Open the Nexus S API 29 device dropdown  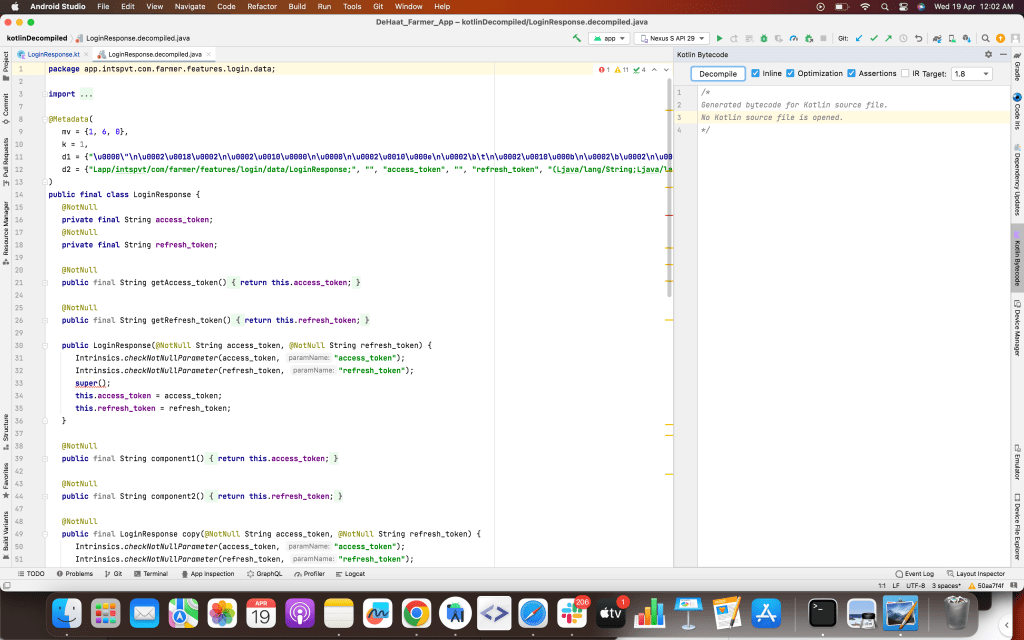click(671, 38)
